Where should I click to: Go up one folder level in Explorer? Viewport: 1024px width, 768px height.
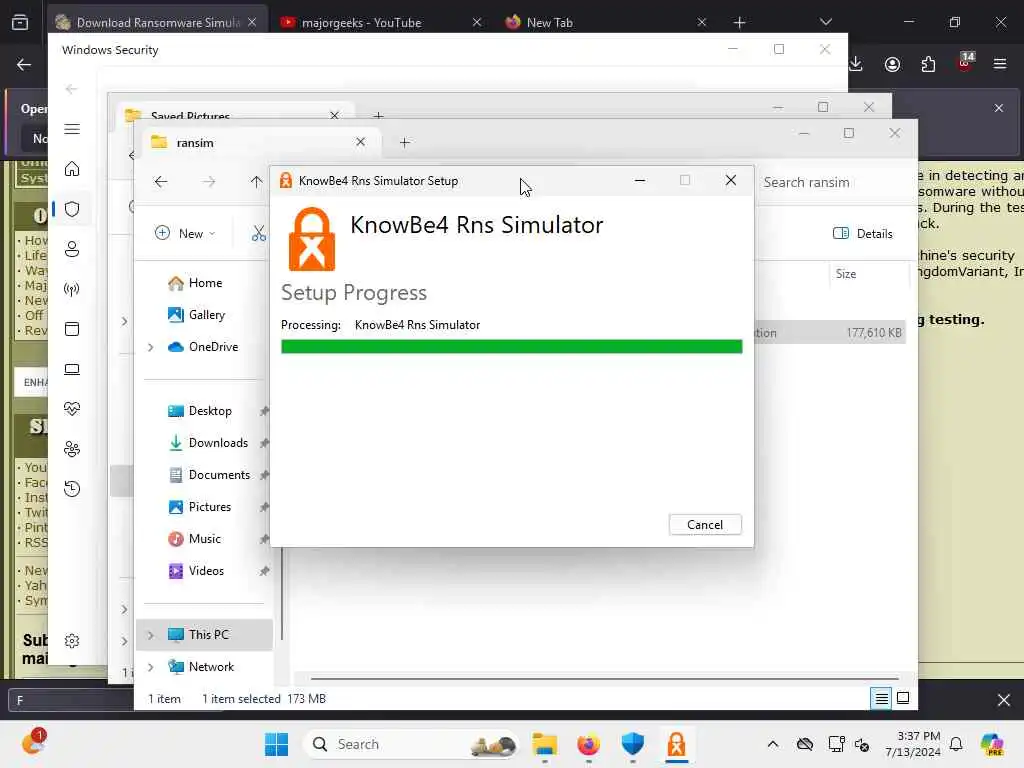pos(256,182)
